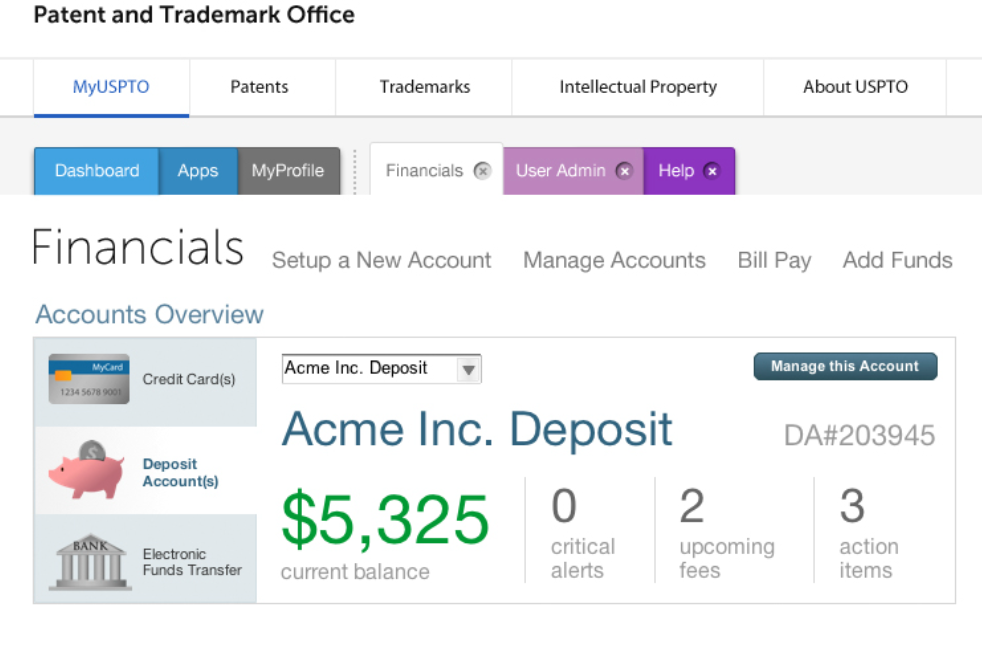Open the Patents menu
982x652 pixels.
click(x=259, y=87)
